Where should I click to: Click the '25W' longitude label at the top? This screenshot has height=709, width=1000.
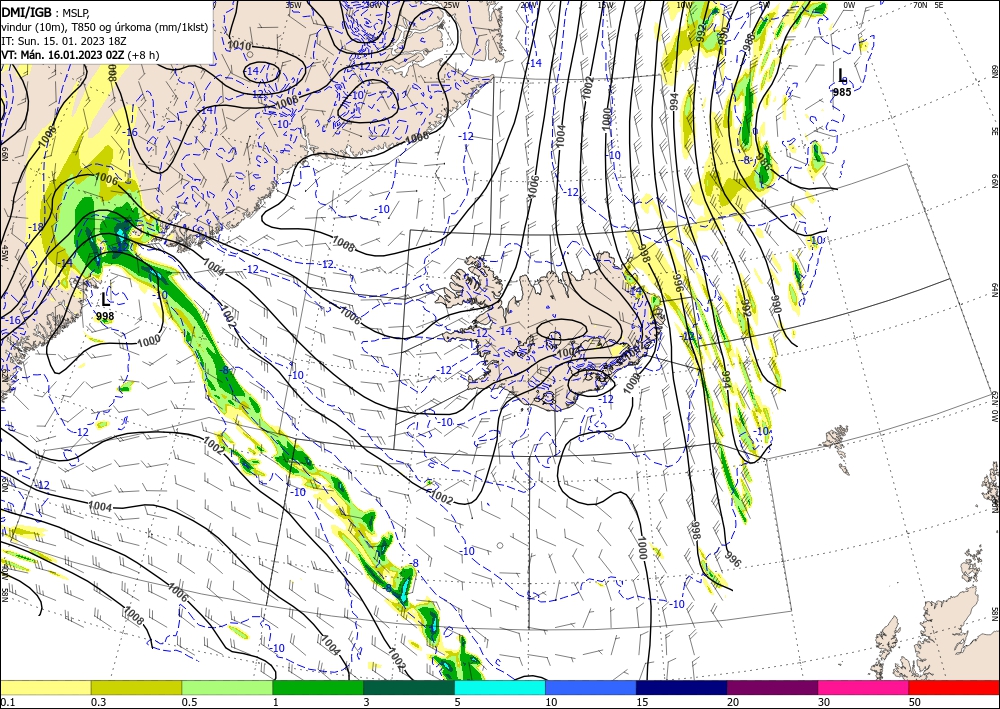click(452, 5)
